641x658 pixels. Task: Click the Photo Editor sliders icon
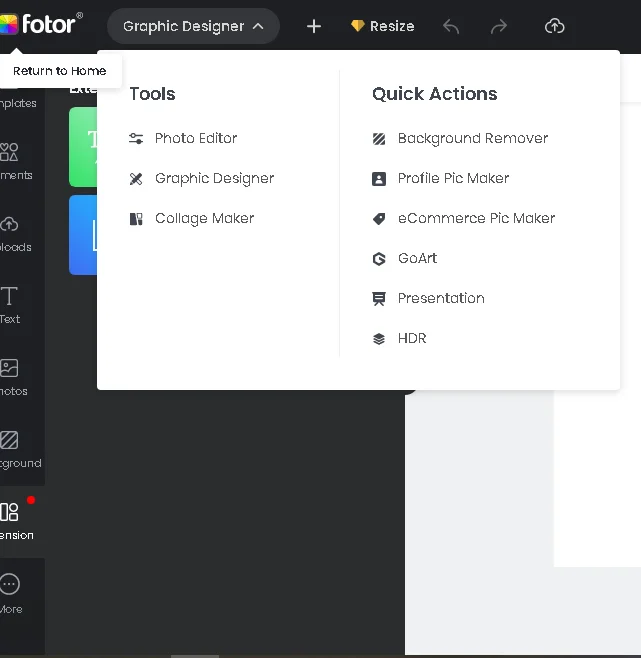(136, 138)
